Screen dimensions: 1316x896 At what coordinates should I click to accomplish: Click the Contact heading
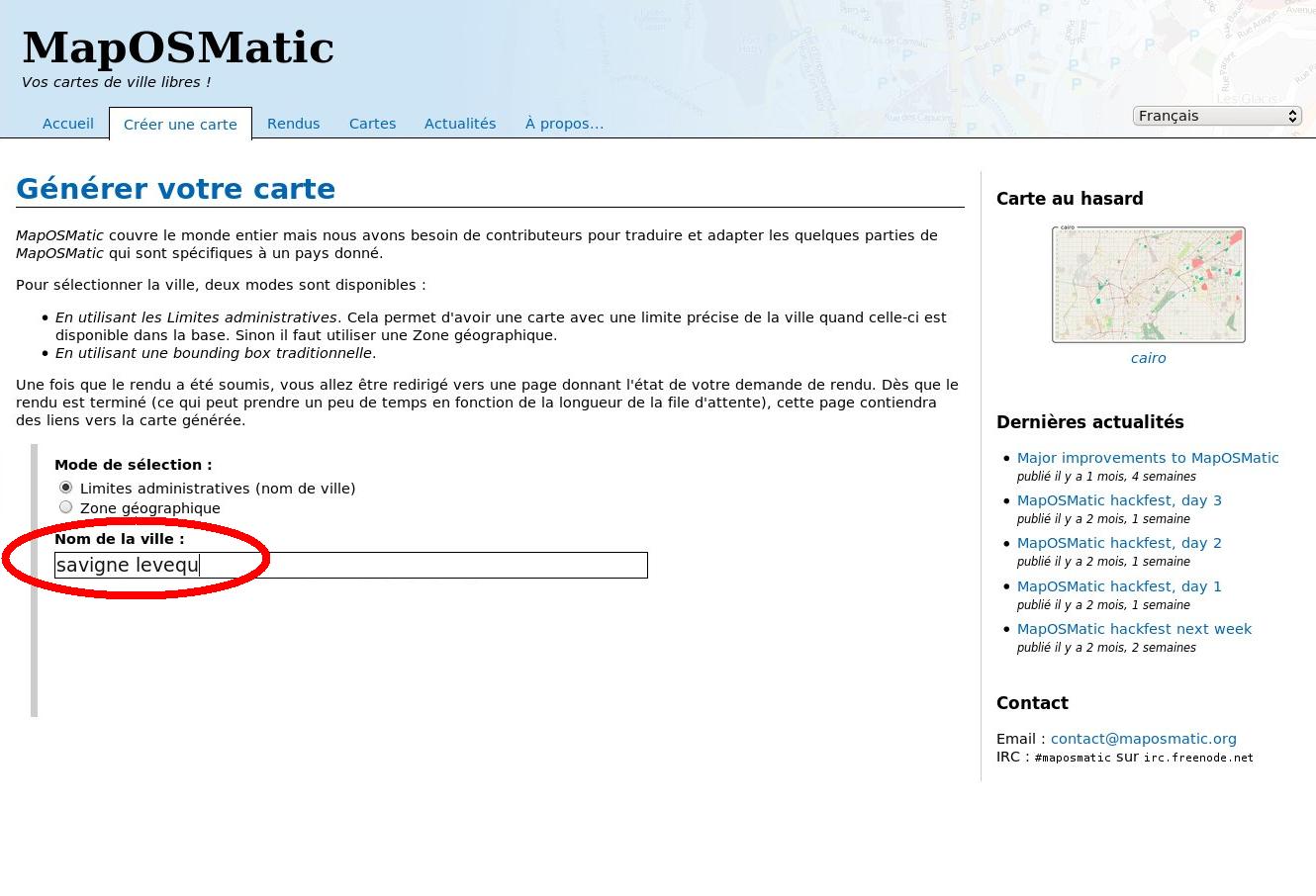1032,703
